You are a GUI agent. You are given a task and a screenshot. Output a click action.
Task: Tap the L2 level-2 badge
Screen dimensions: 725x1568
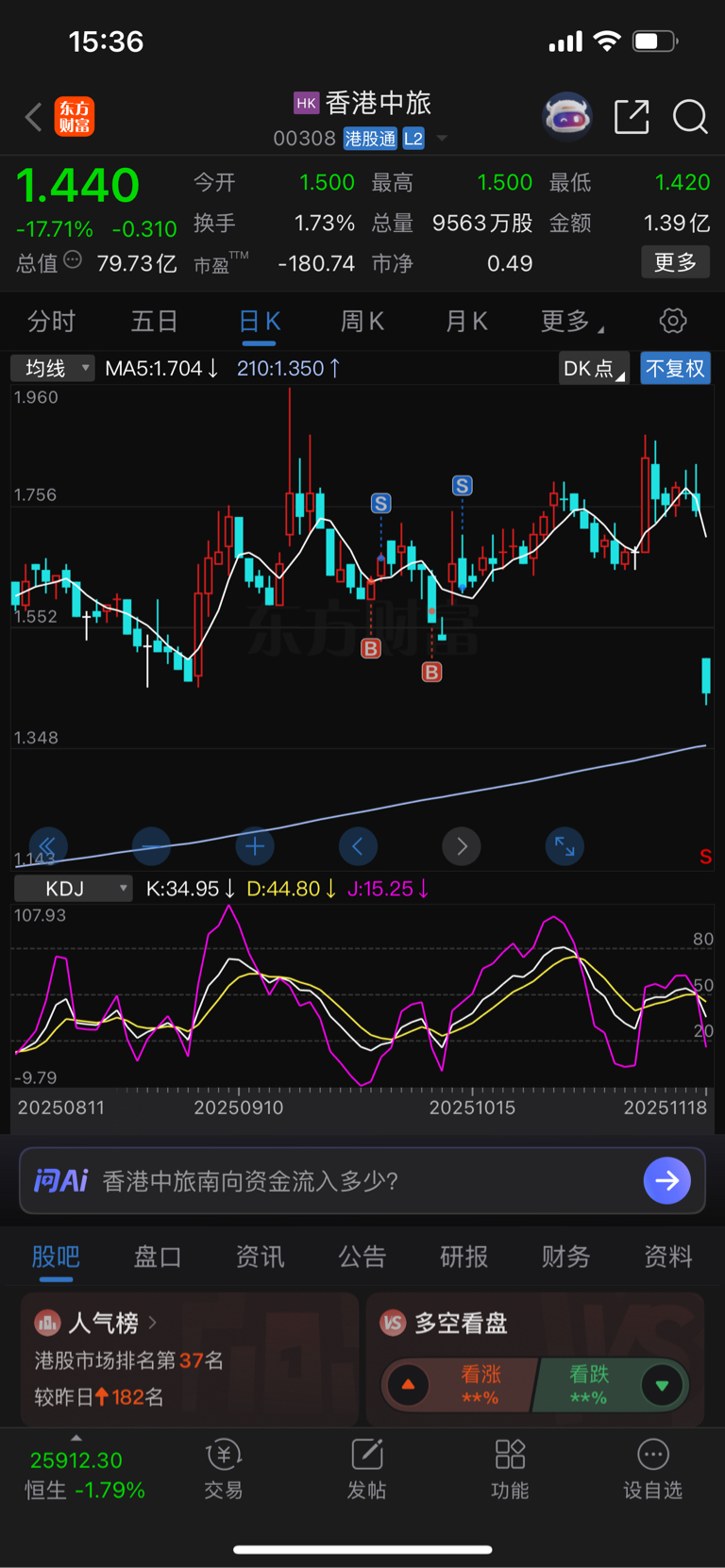click(x=413, y=139)
